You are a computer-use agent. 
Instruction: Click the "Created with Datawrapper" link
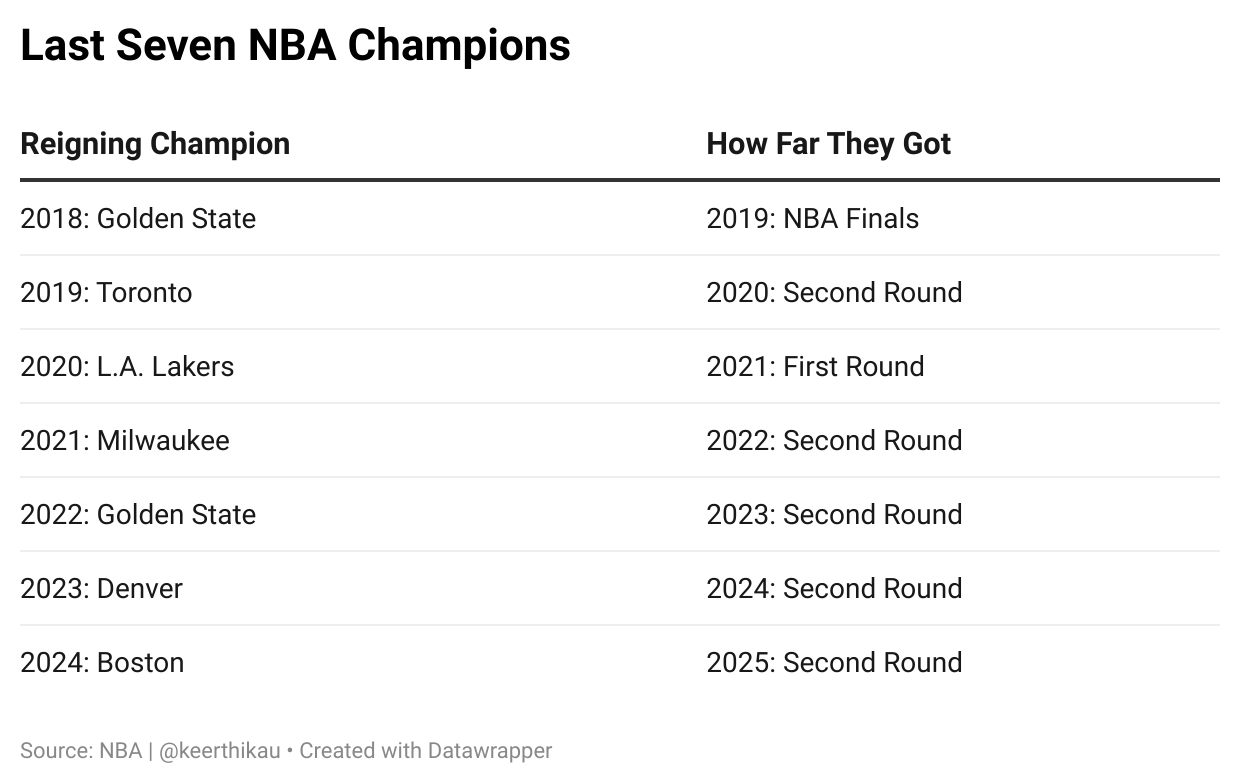(x=426, y=751)
